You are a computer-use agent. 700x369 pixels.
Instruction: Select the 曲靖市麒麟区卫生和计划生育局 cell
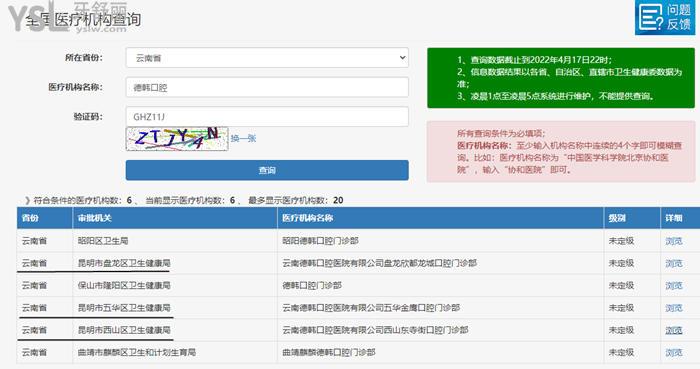click(x=175, y=352)
